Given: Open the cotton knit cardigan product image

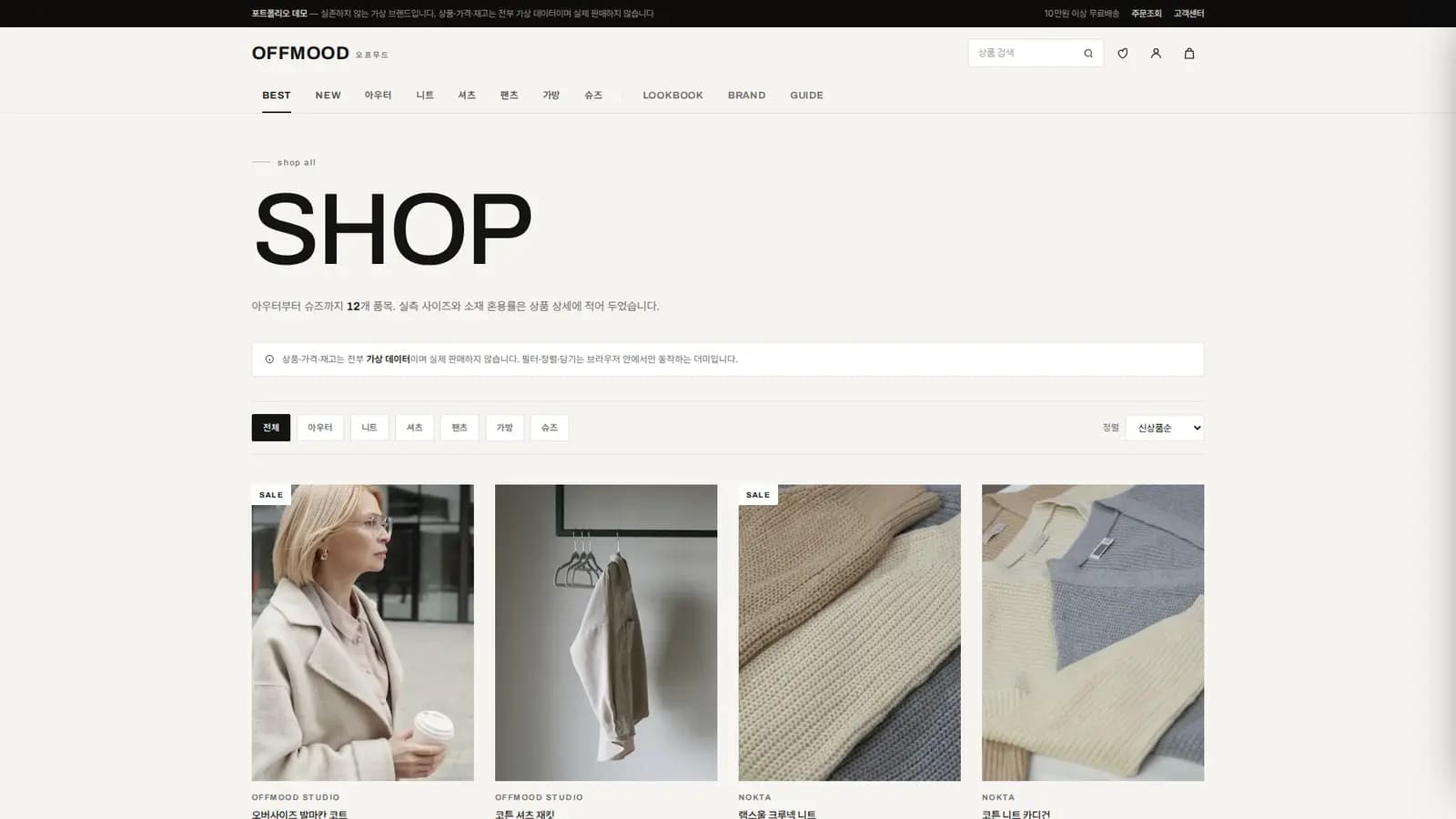Looking at the screenshot, I should (1093, 632).
